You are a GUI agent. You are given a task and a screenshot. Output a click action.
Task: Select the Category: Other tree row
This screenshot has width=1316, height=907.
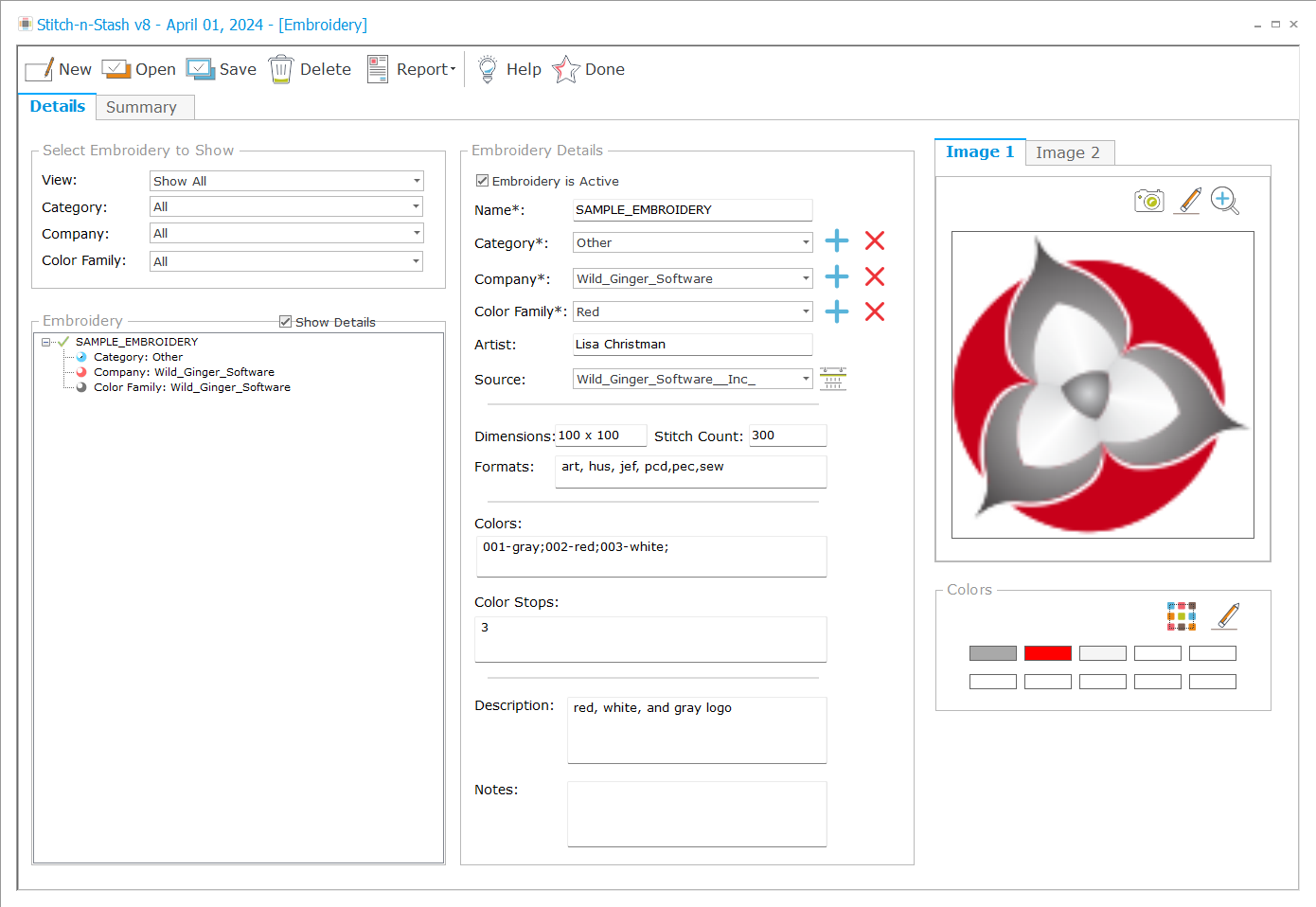[138, 357]
